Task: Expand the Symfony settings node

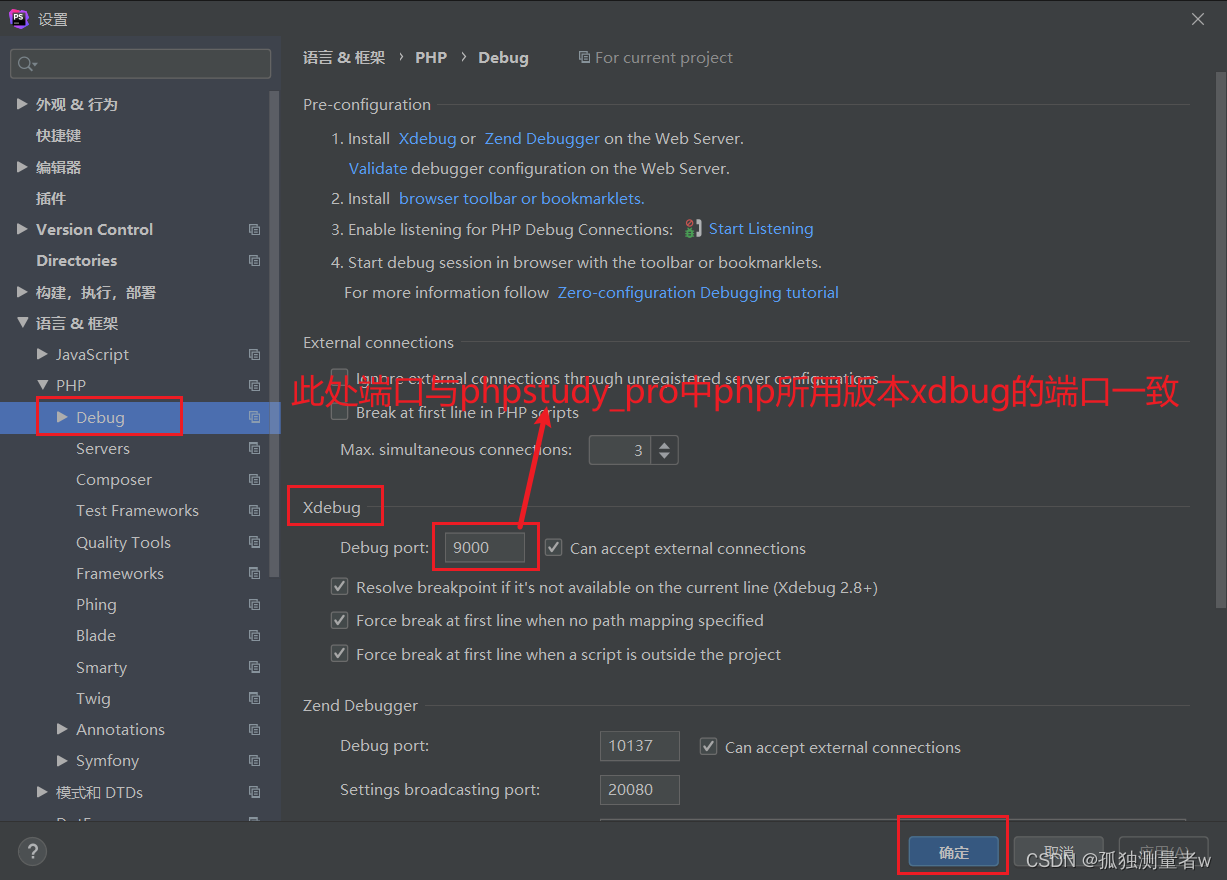Action: click(x=61, y=760)
